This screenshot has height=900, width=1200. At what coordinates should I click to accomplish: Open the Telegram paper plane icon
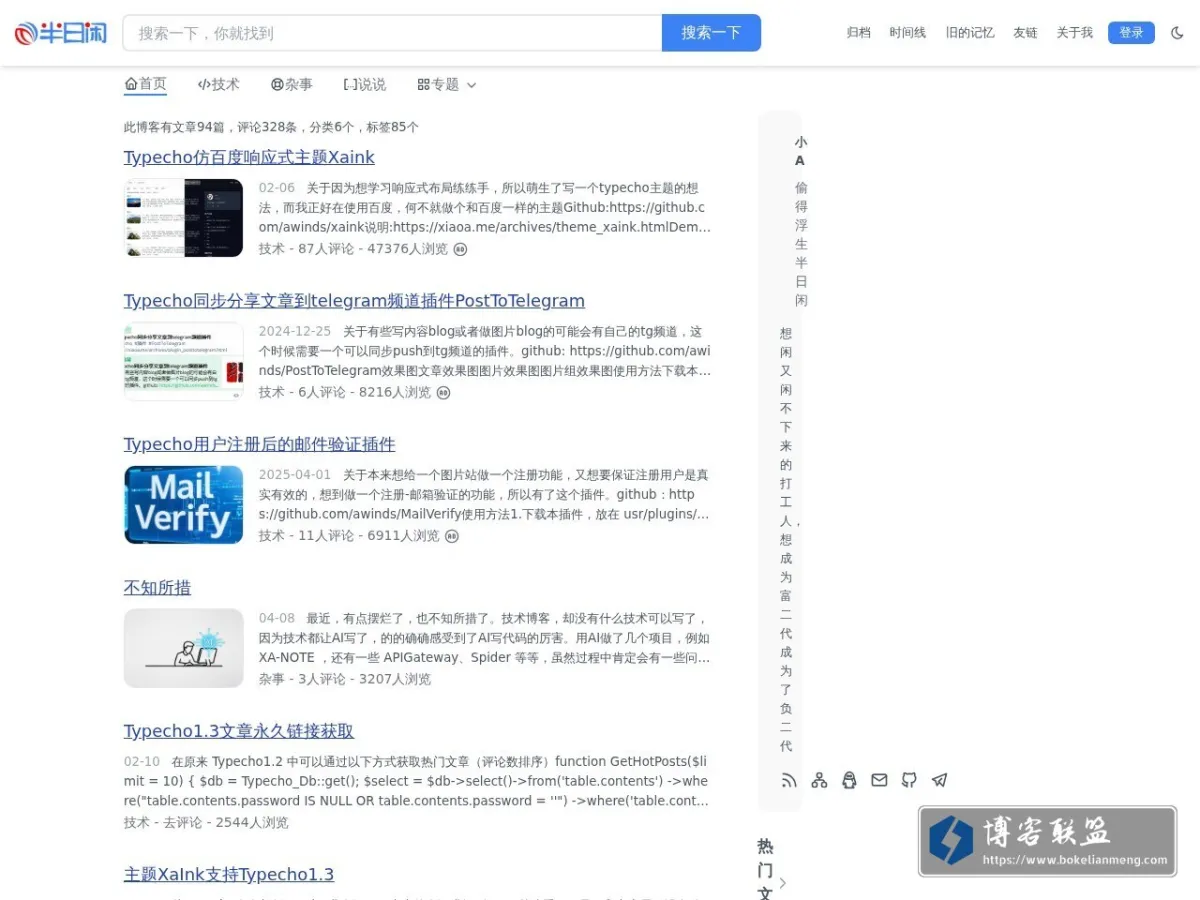click(x=939, y=780)
